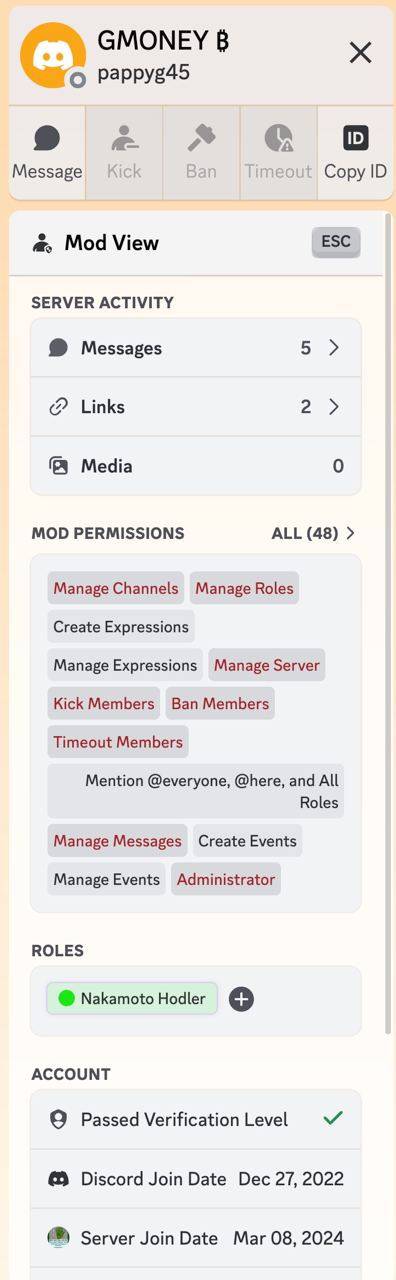Click the Message speech bubble icon
The height and width of the screenshot is (1280, 396).
coord(47,138)
